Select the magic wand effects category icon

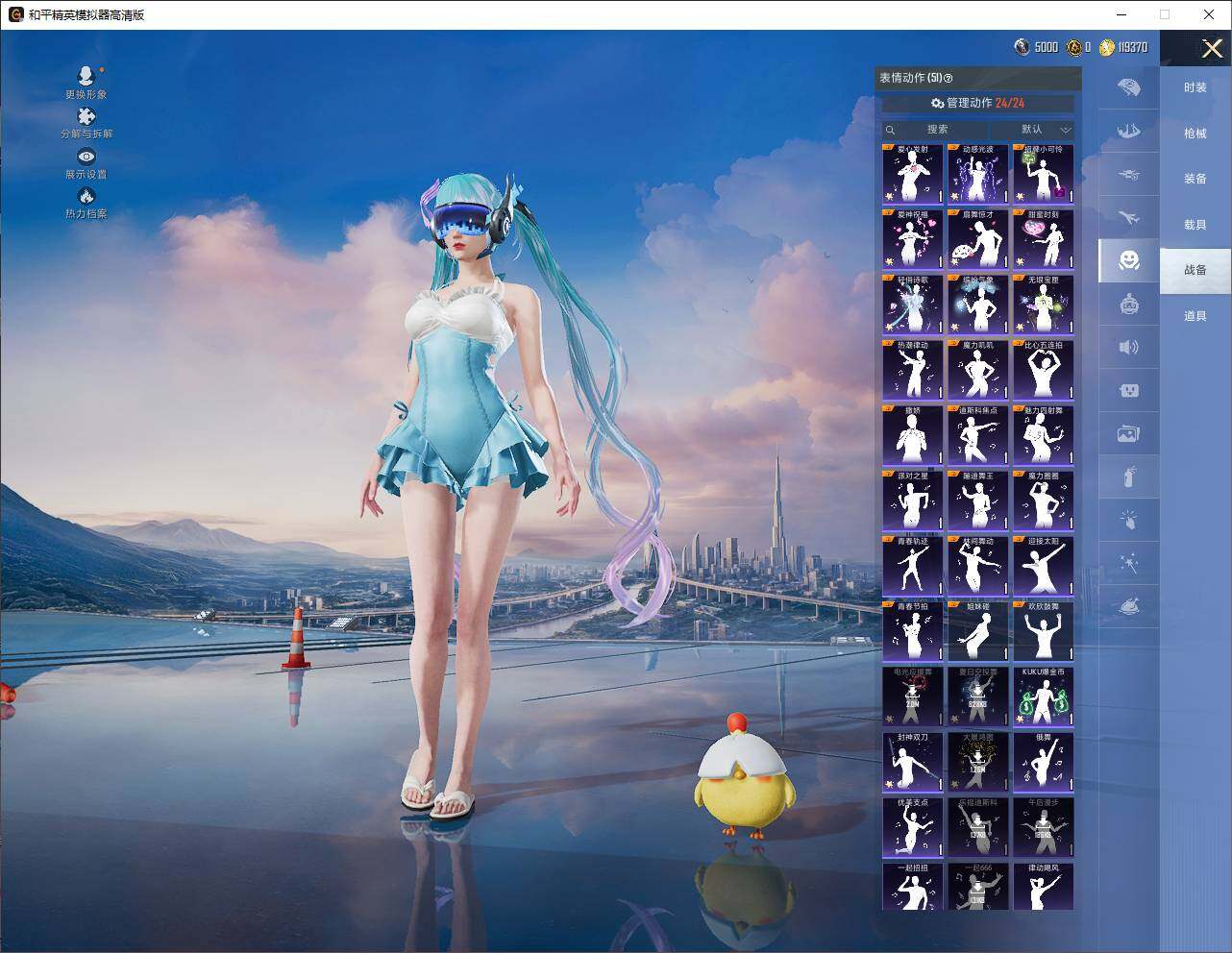pos(1128,563)
